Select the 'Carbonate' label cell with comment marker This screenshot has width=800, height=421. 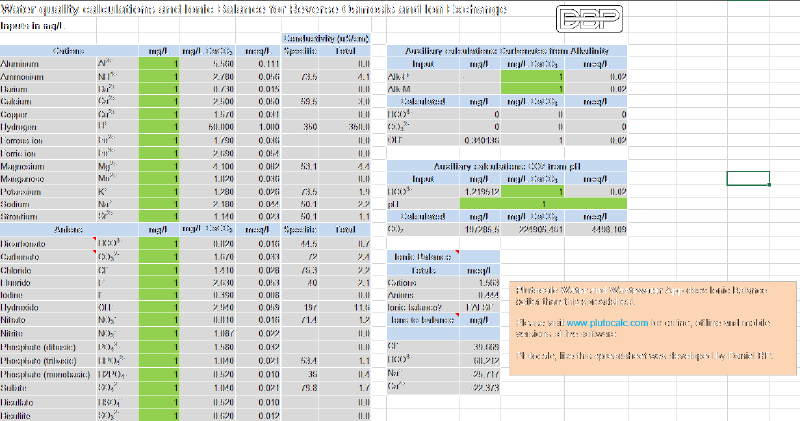[48, 257]
